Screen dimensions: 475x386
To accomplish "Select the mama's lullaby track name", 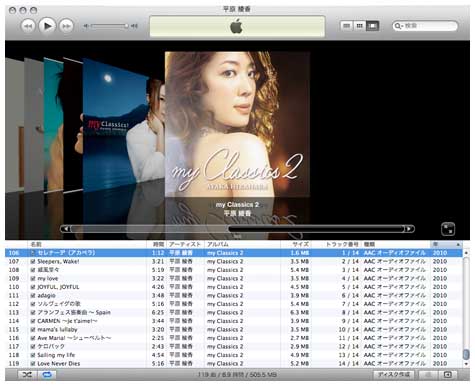I will (57, 329).
